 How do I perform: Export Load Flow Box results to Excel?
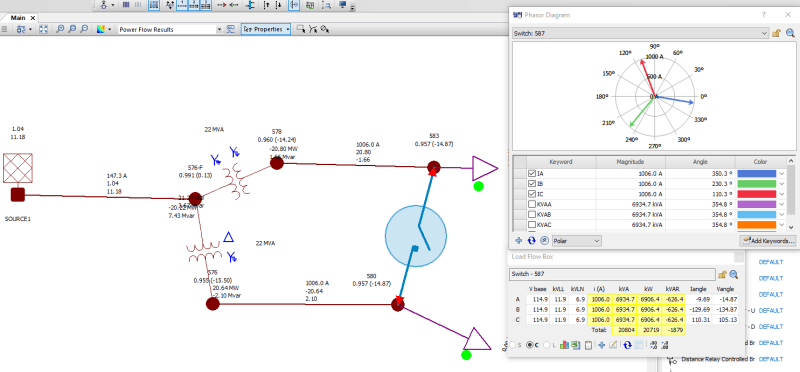[575, 345]
